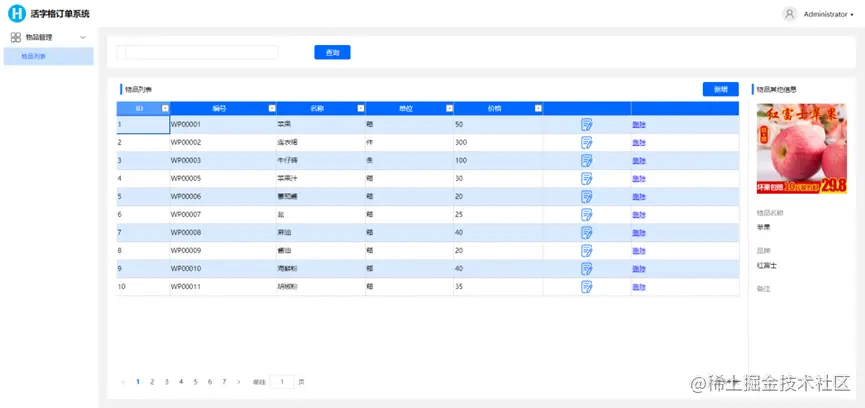This screenshot has width=865, height=408.
Task: Select cell WP00002
Action: [x=223, y=143]
